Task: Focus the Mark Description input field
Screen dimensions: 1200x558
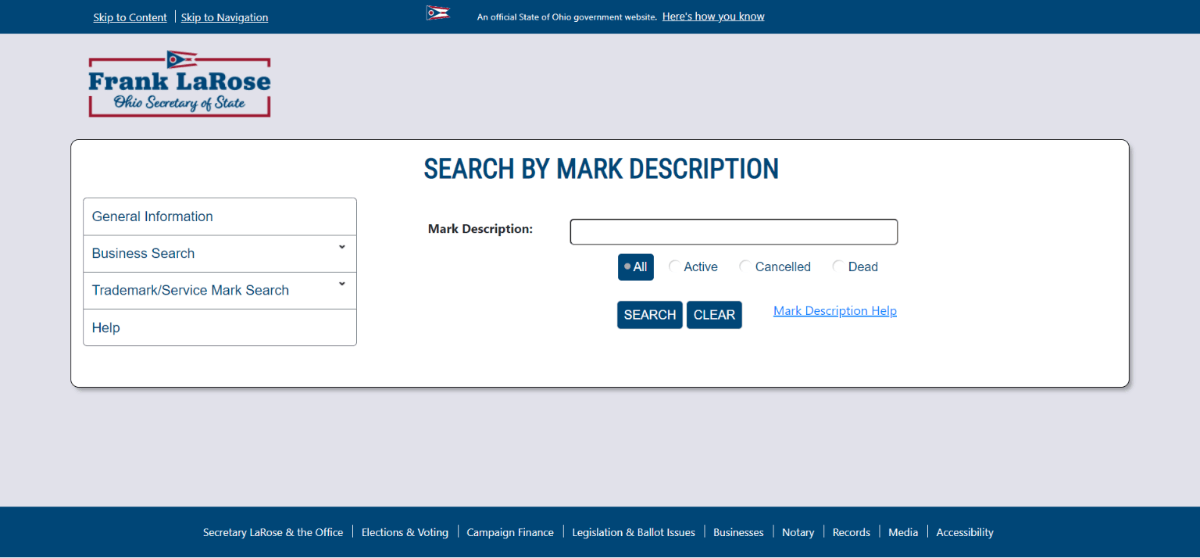Action: 734,232
